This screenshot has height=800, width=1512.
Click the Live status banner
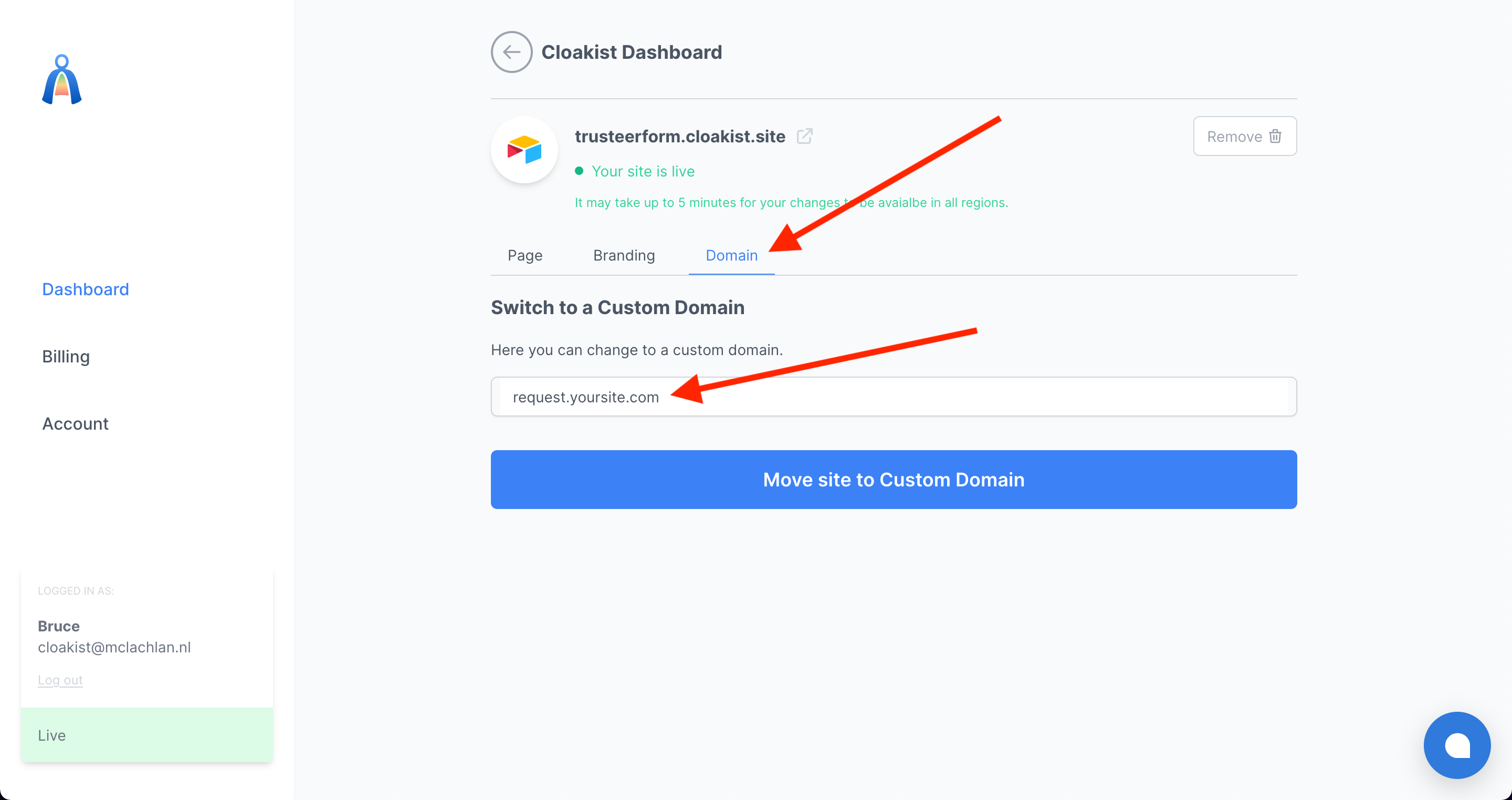tap(147, 735)
